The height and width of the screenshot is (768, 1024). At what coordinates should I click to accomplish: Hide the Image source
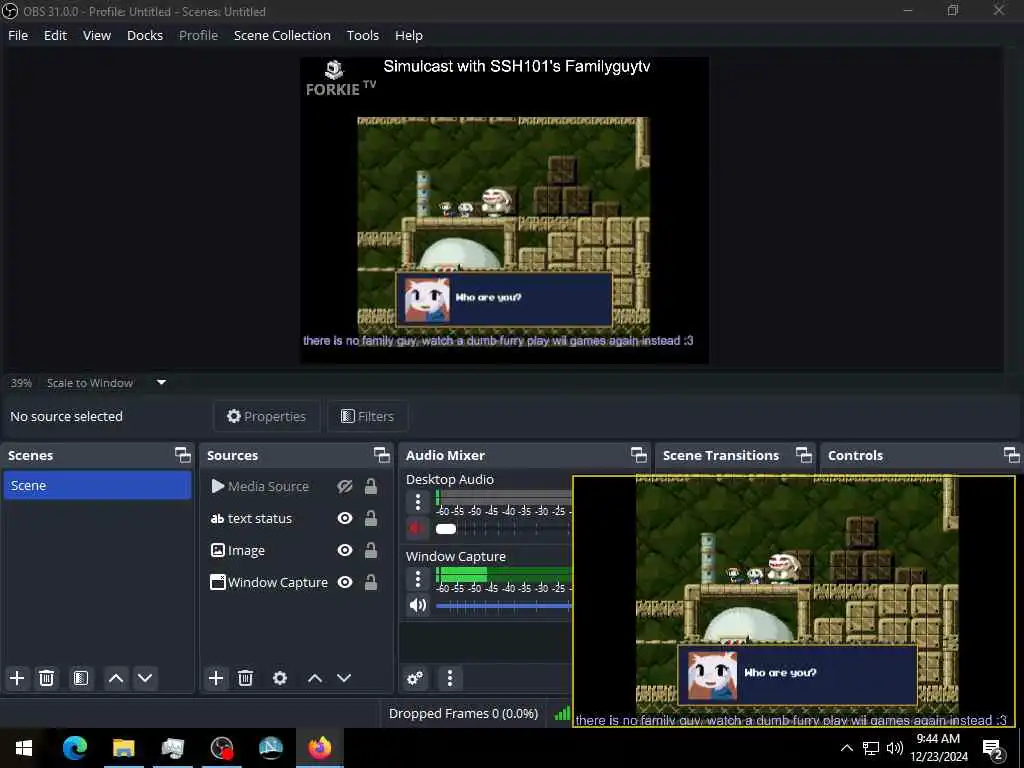(345, 551)
